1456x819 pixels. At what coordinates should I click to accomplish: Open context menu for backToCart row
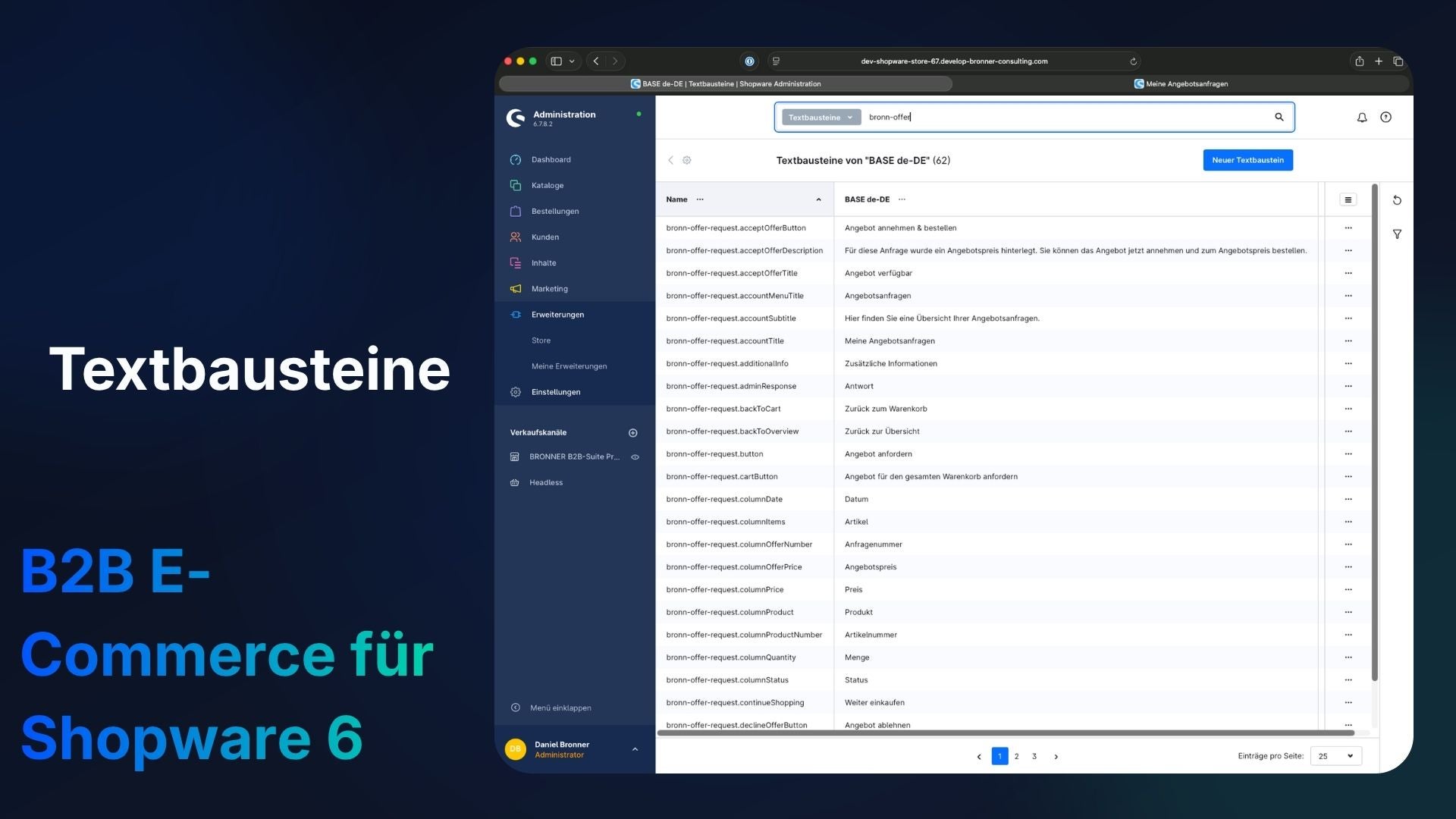pos(1348,409)
